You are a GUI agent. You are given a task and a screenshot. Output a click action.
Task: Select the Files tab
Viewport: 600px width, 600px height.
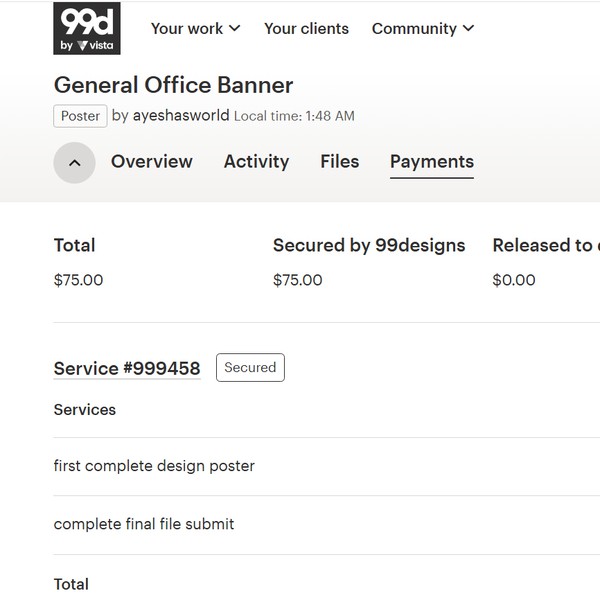tap(339, 161)
